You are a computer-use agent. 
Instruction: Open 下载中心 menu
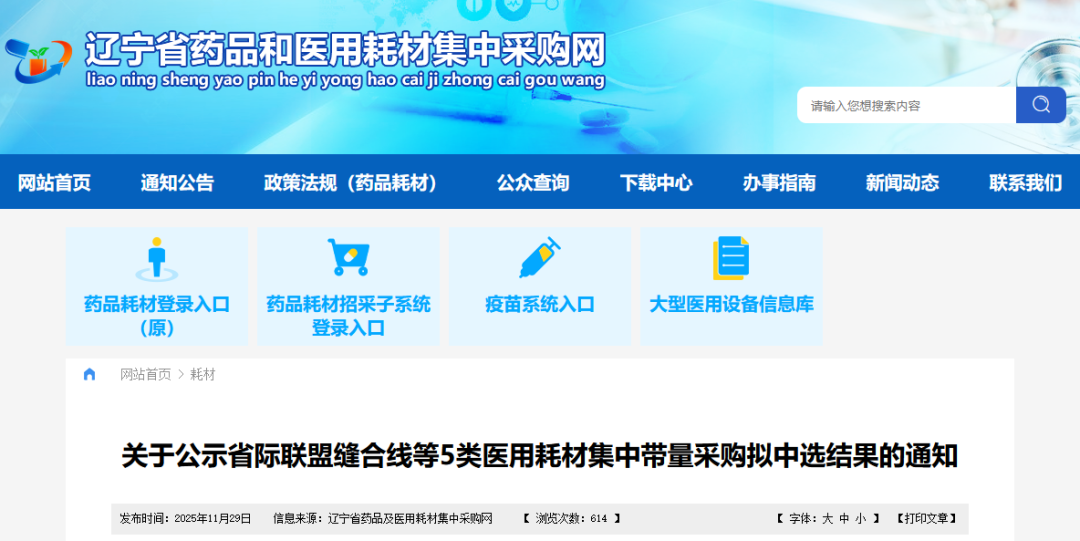(x=656, y=182)
